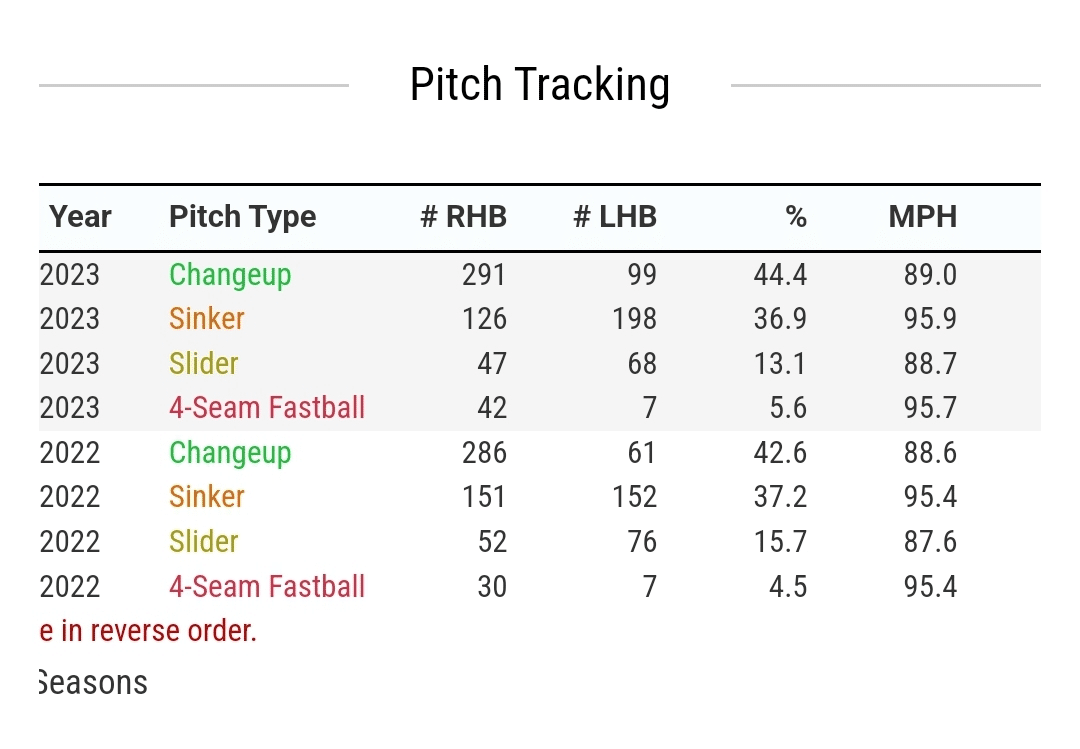Open the 2023 Sinker pitch link
The width and height of the screenshot is (1080, 749).
pyautogui.click(x=207, y=319)
